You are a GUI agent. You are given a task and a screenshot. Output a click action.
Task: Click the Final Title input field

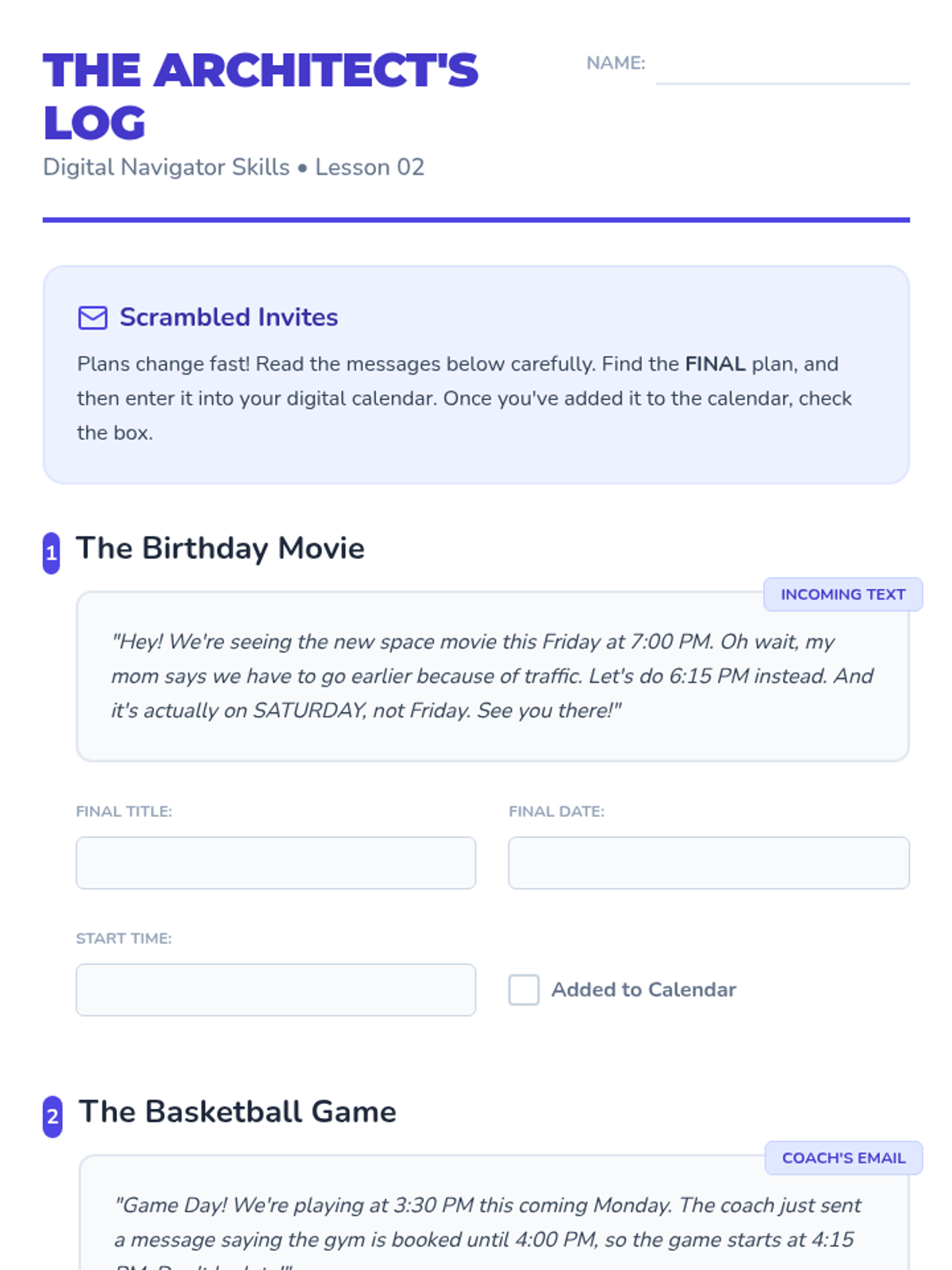[276, 863]
